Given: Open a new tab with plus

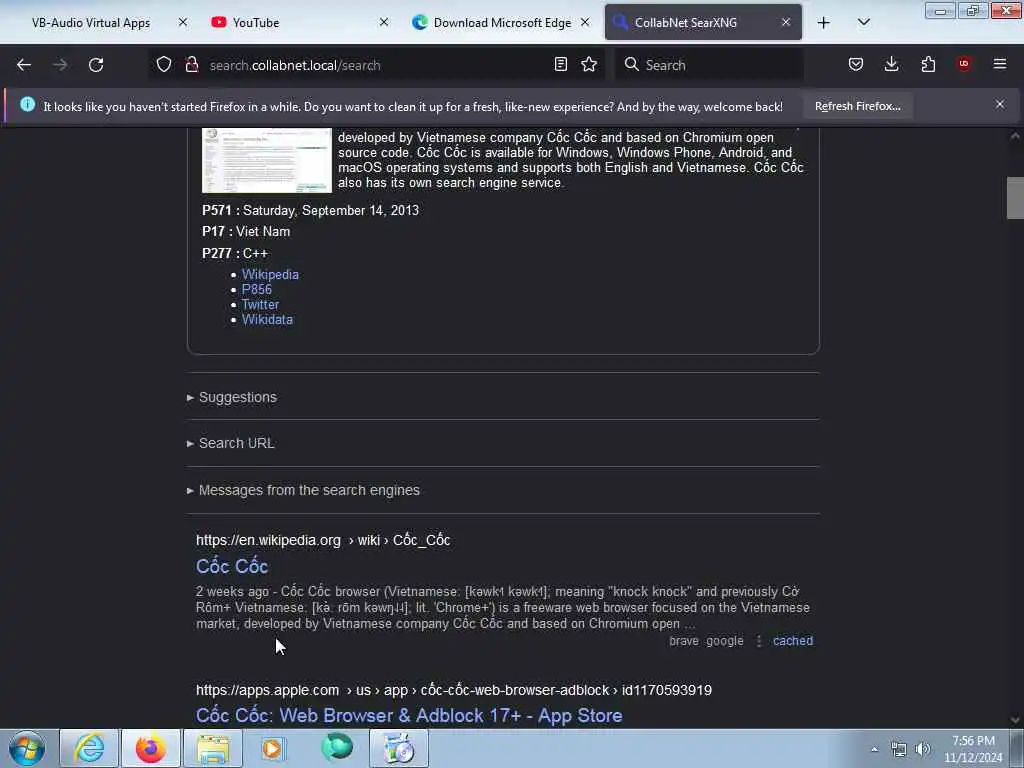Looking at the screenshot, I should click(x=824, y=23).
